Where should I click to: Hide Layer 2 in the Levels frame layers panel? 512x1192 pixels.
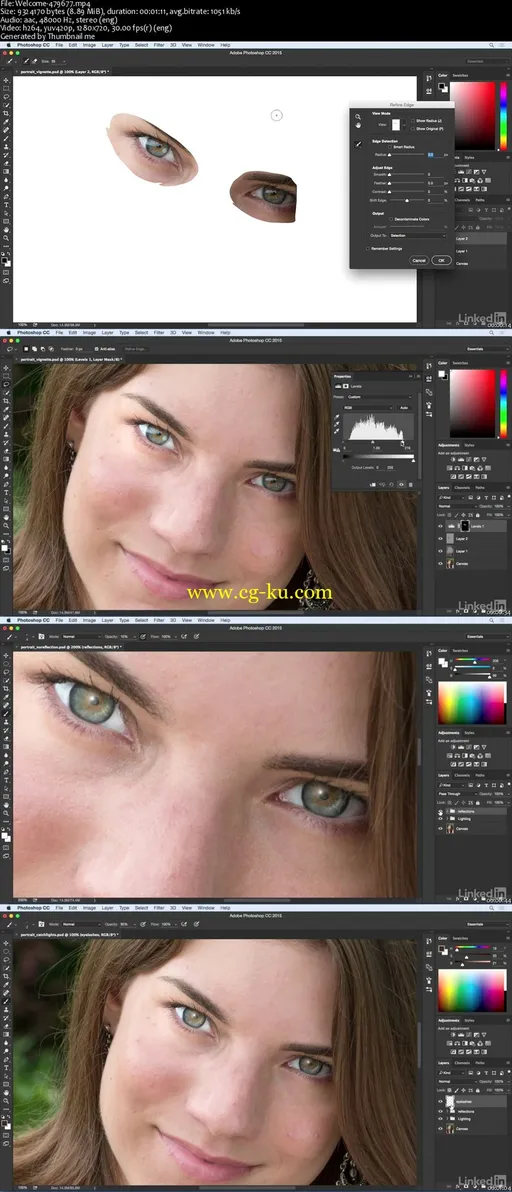tap(441, 539)
